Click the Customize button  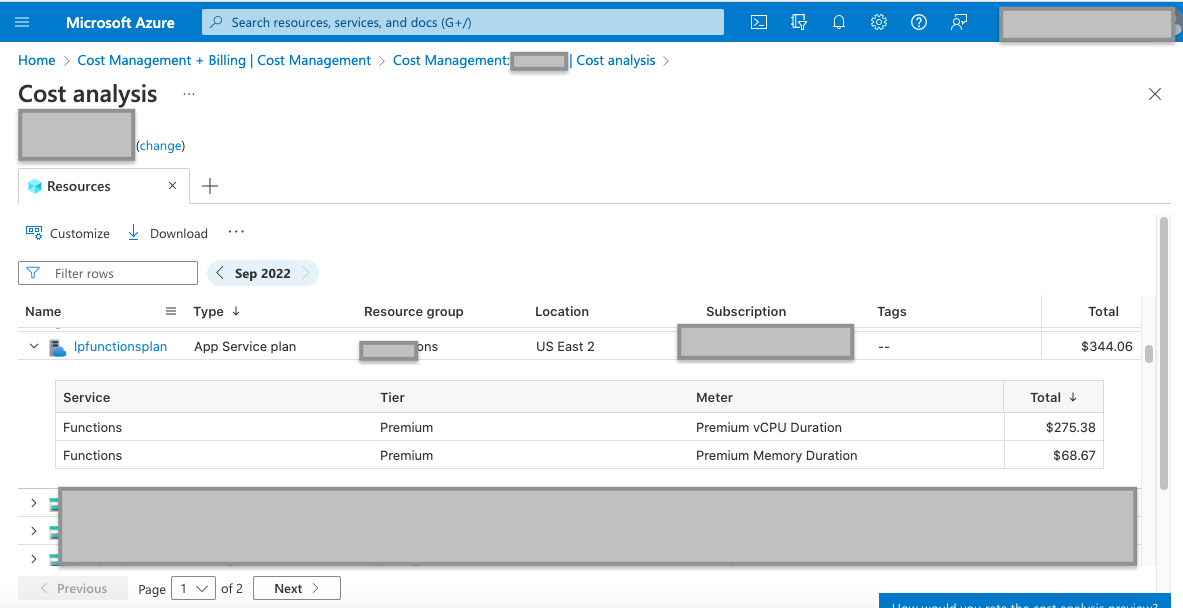[68, 233]
